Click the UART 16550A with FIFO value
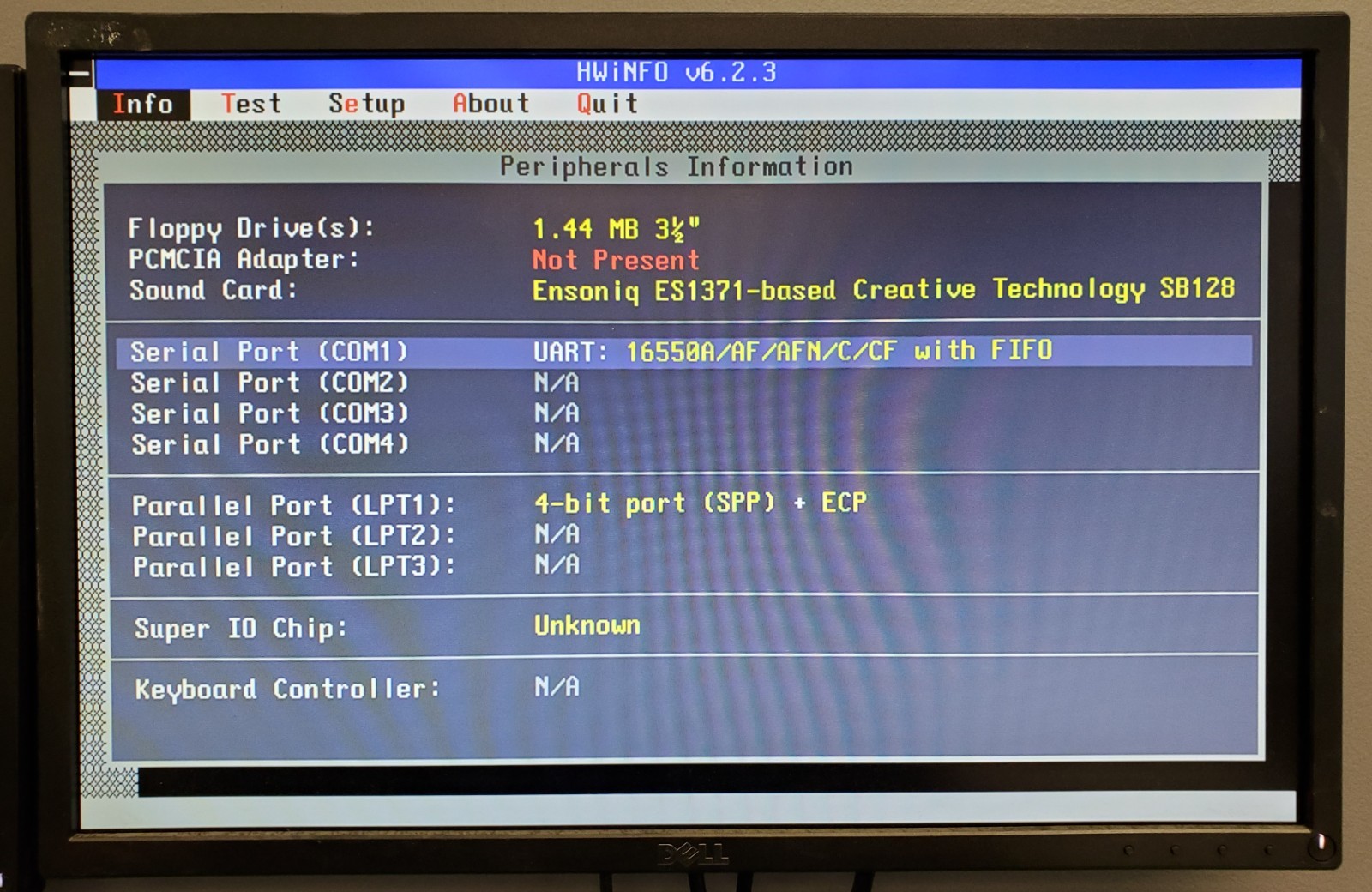1372x892 pixels. point(792,351)
